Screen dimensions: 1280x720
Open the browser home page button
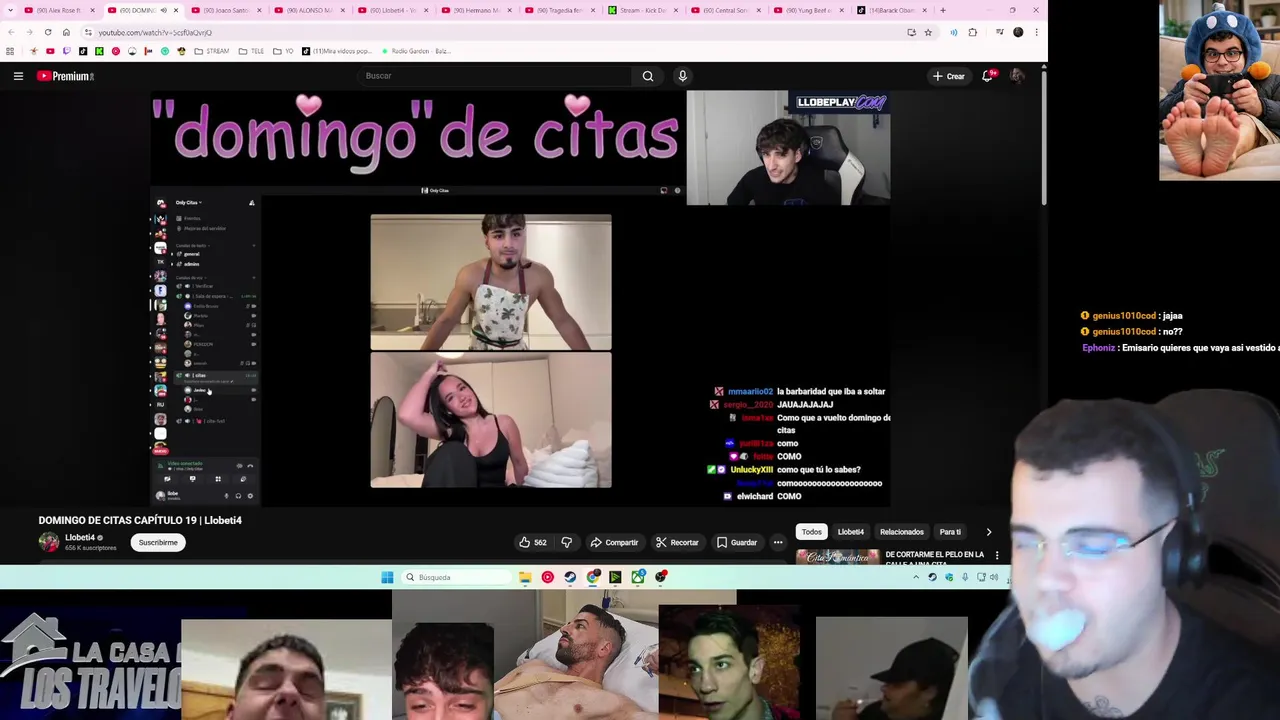point(66,32)
